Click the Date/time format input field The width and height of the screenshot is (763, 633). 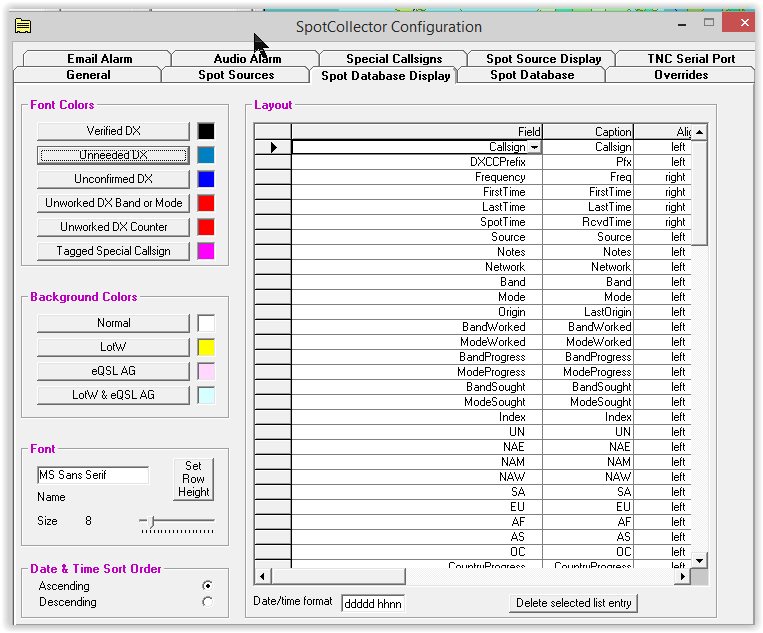[x=373, y=603]
